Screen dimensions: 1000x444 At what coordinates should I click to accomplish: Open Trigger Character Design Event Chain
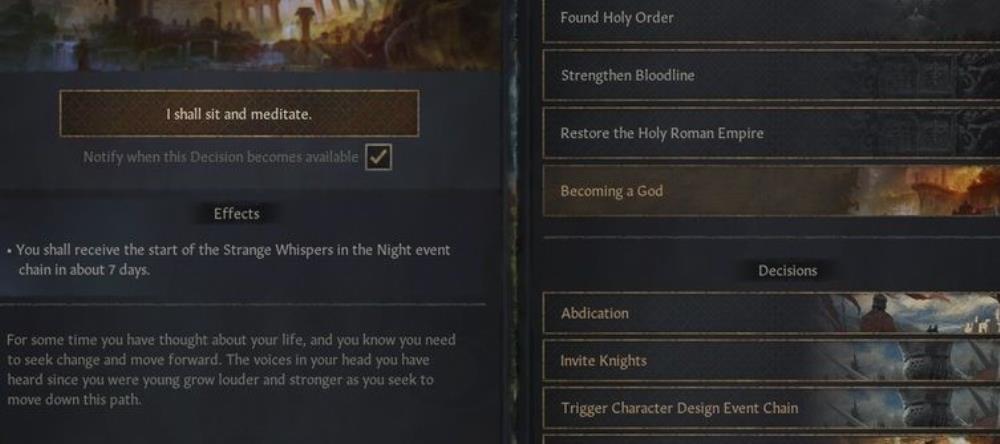771,408
